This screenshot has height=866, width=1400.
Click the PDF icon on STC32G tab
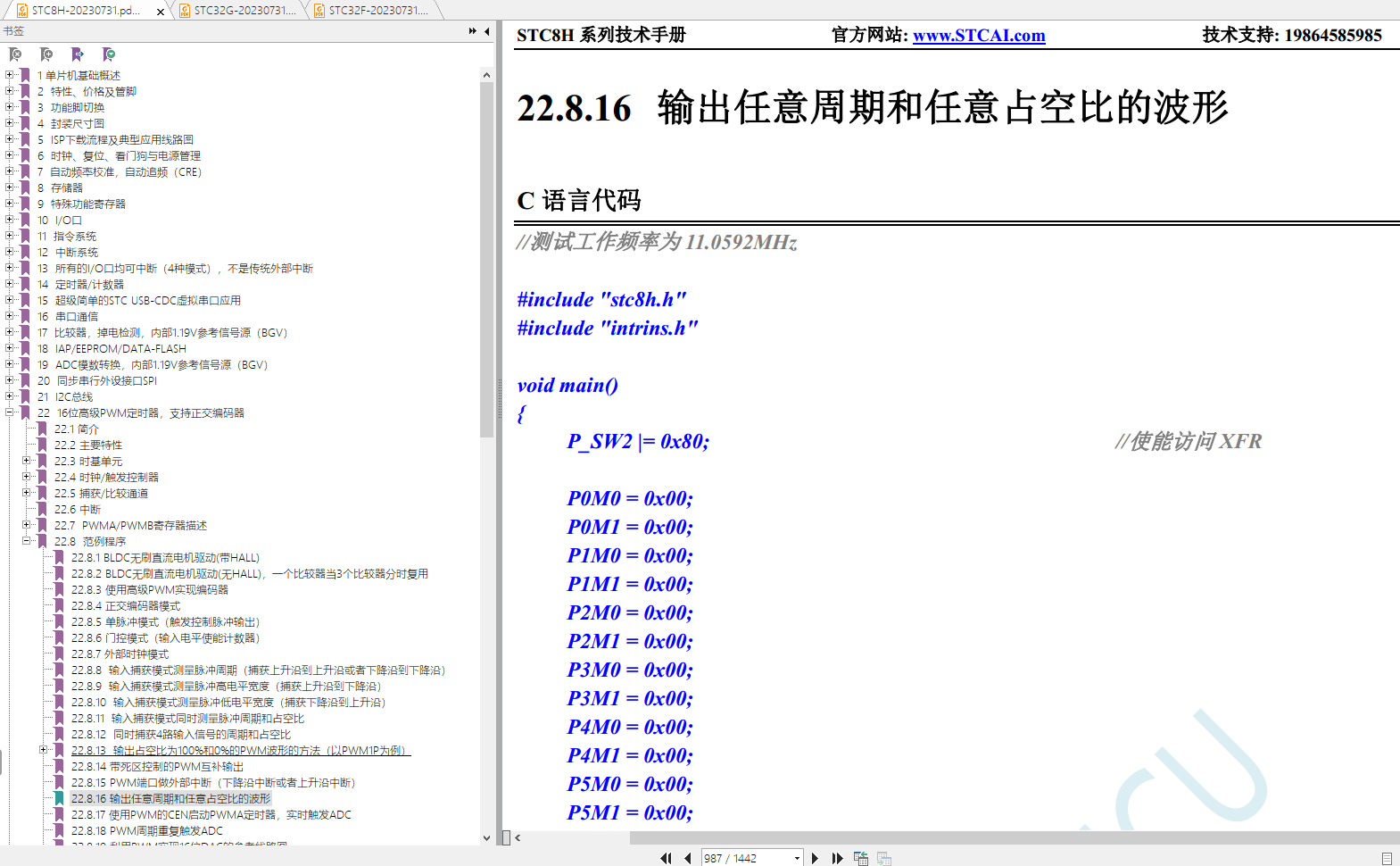click(185, 11)
